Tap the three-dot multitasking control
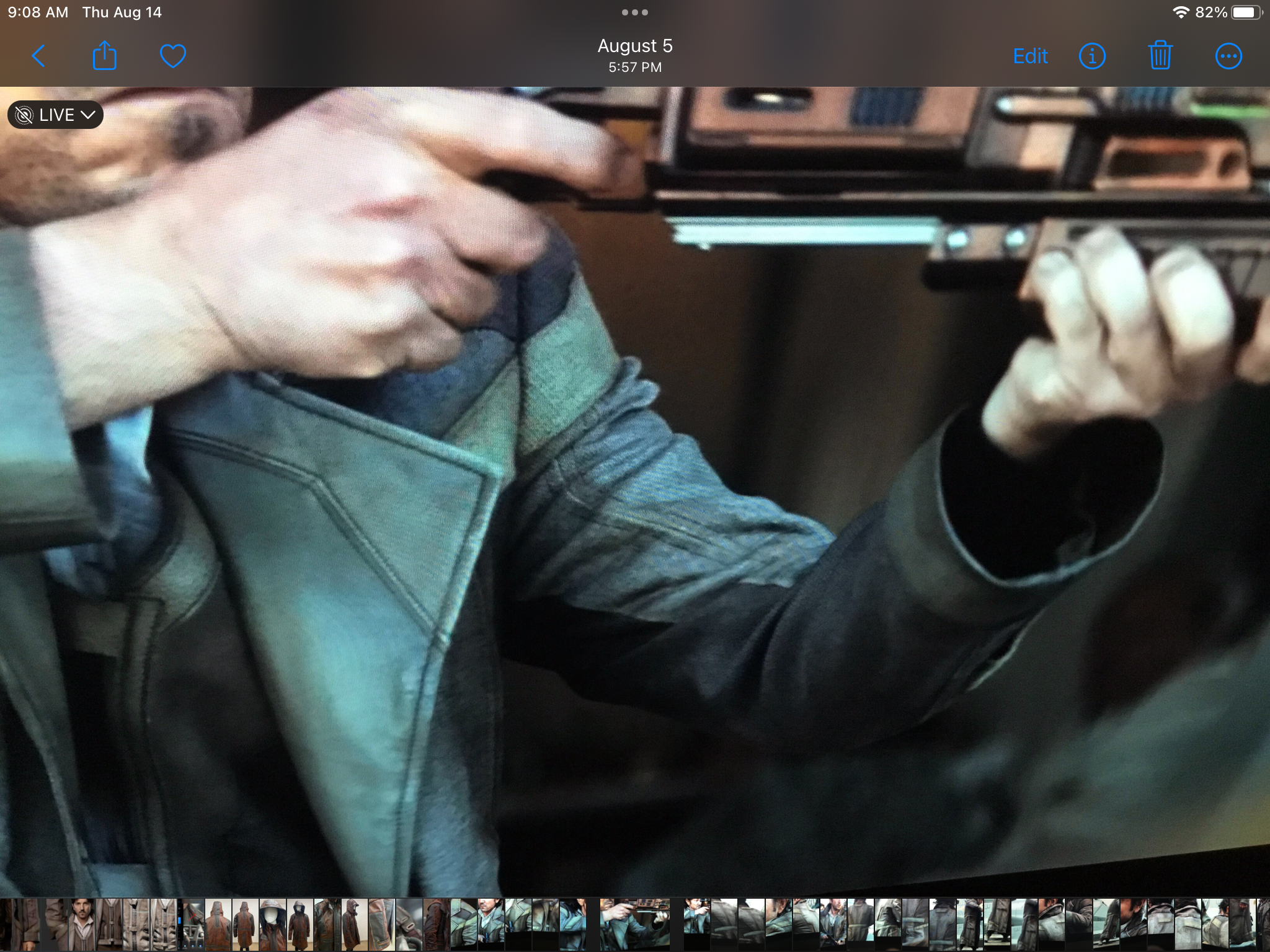The image size is (1270, 952). click(635, 12)
